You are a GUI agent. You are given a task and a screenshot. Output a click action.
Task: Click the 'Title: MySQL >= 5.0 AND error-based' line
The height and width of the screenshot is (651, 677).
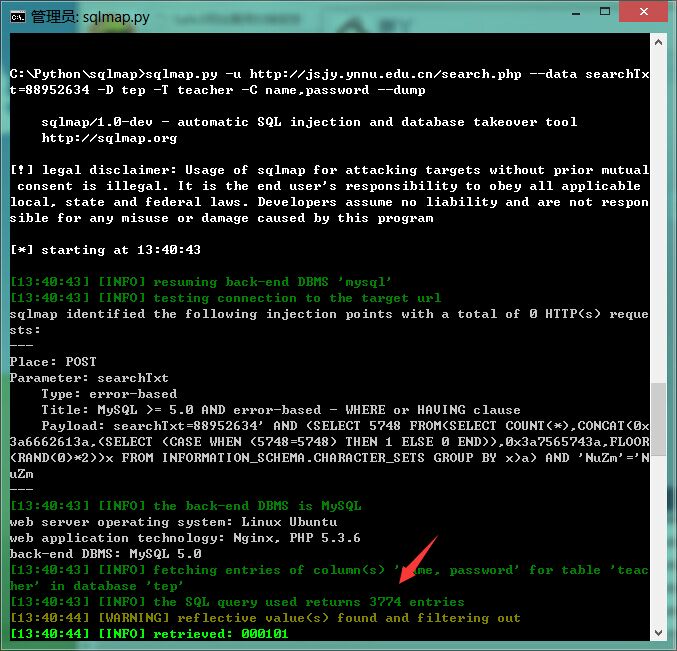(x=281, y=410)
